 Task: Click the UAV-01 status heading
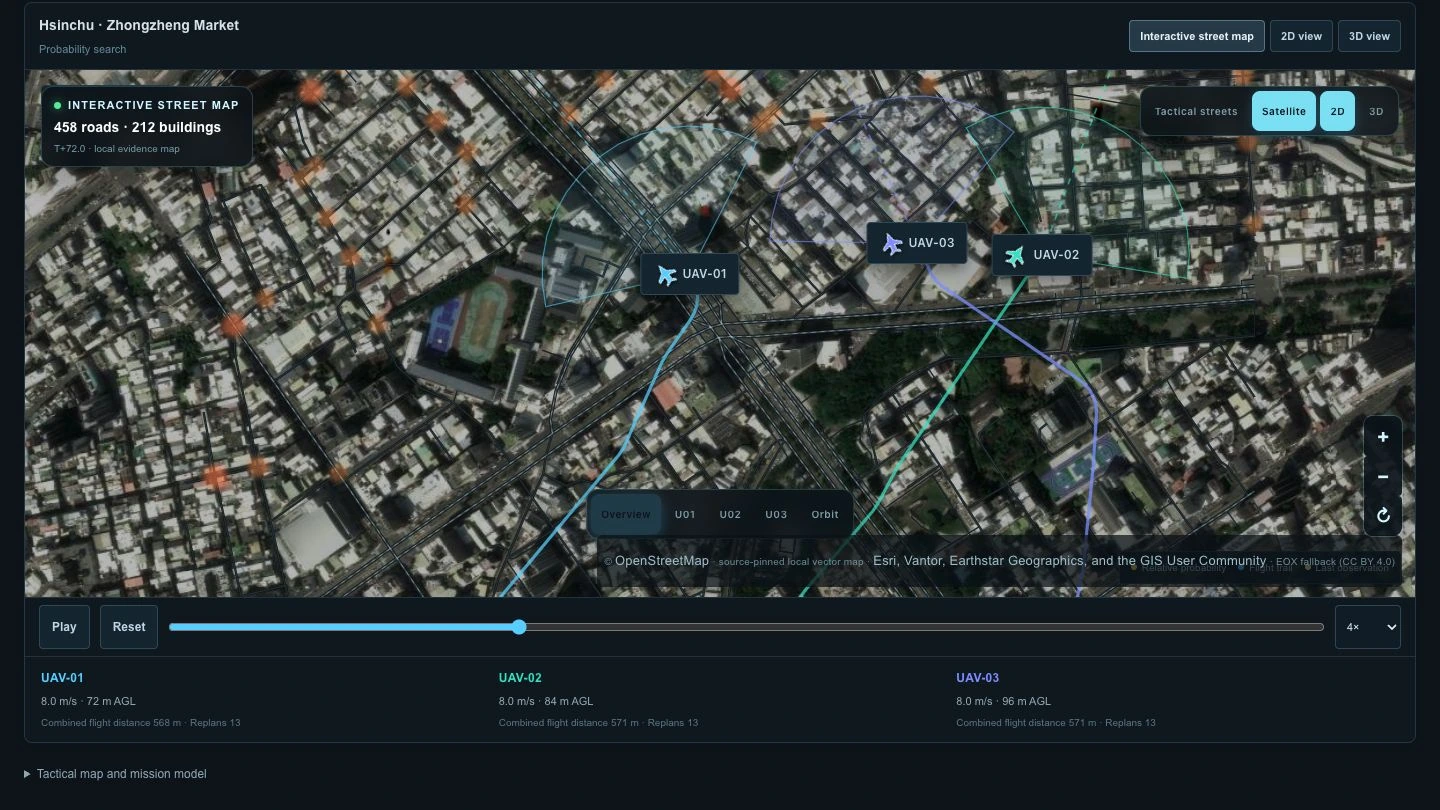(x=62, y=678)
